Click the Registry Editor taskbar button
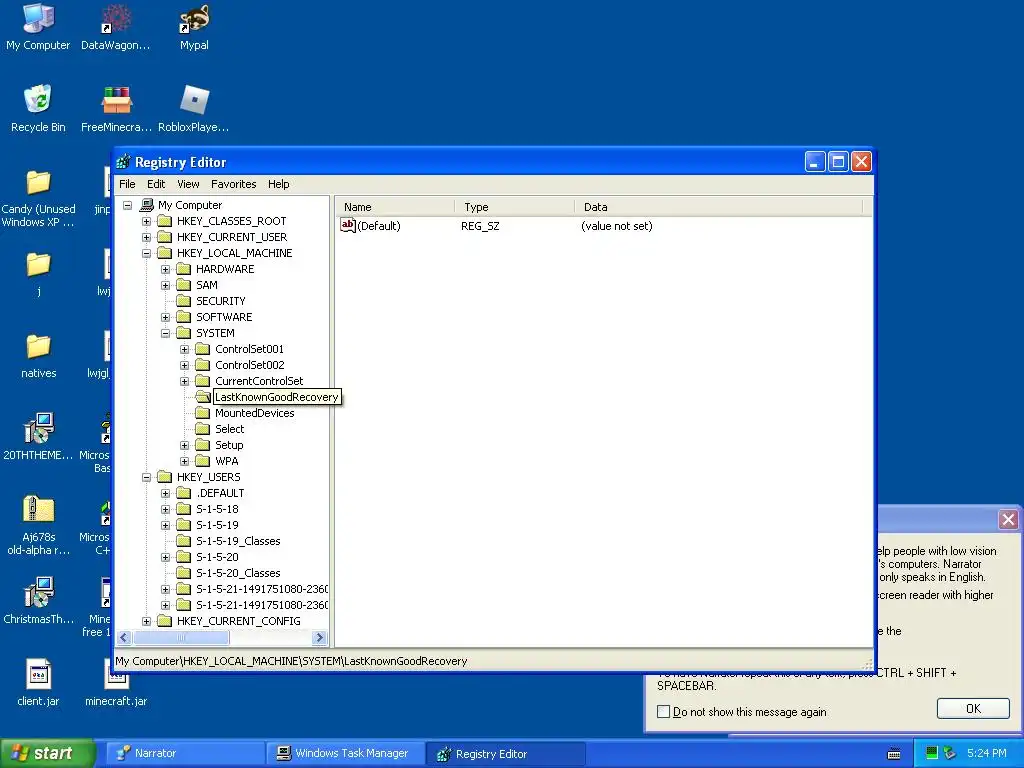Image resolution: width=1024 pixels, height=768 pixels. coord(505,753)
